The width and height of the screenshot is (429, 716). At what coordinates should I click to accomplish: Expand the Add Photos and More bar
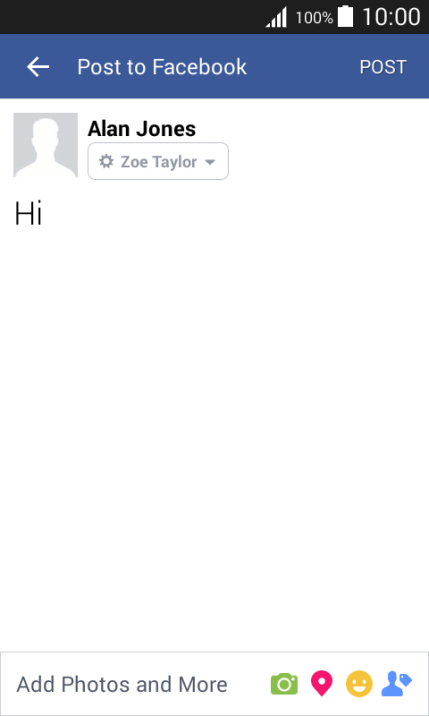coord(214,684)
